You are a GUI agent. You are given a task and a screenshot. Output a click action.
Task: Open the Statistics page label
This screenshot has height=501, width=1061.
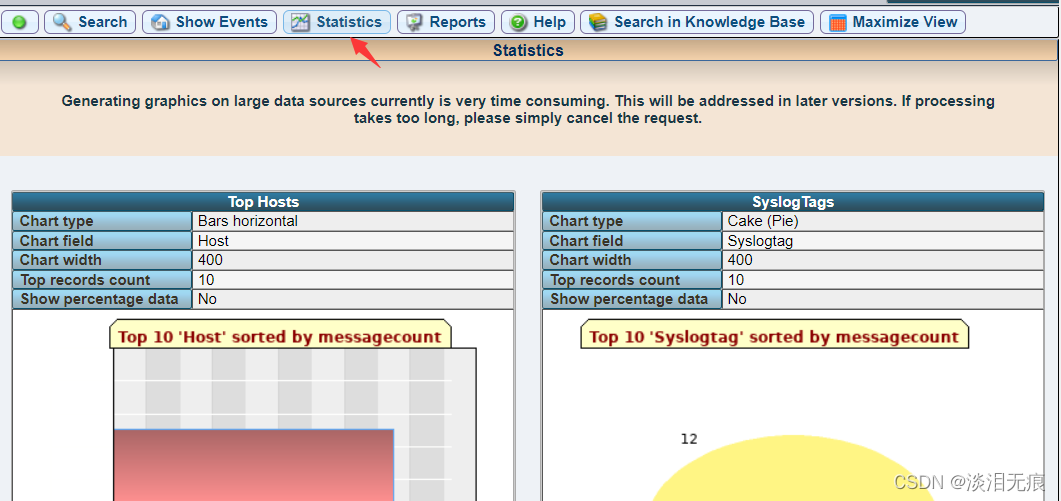click(x=349, y=22)
